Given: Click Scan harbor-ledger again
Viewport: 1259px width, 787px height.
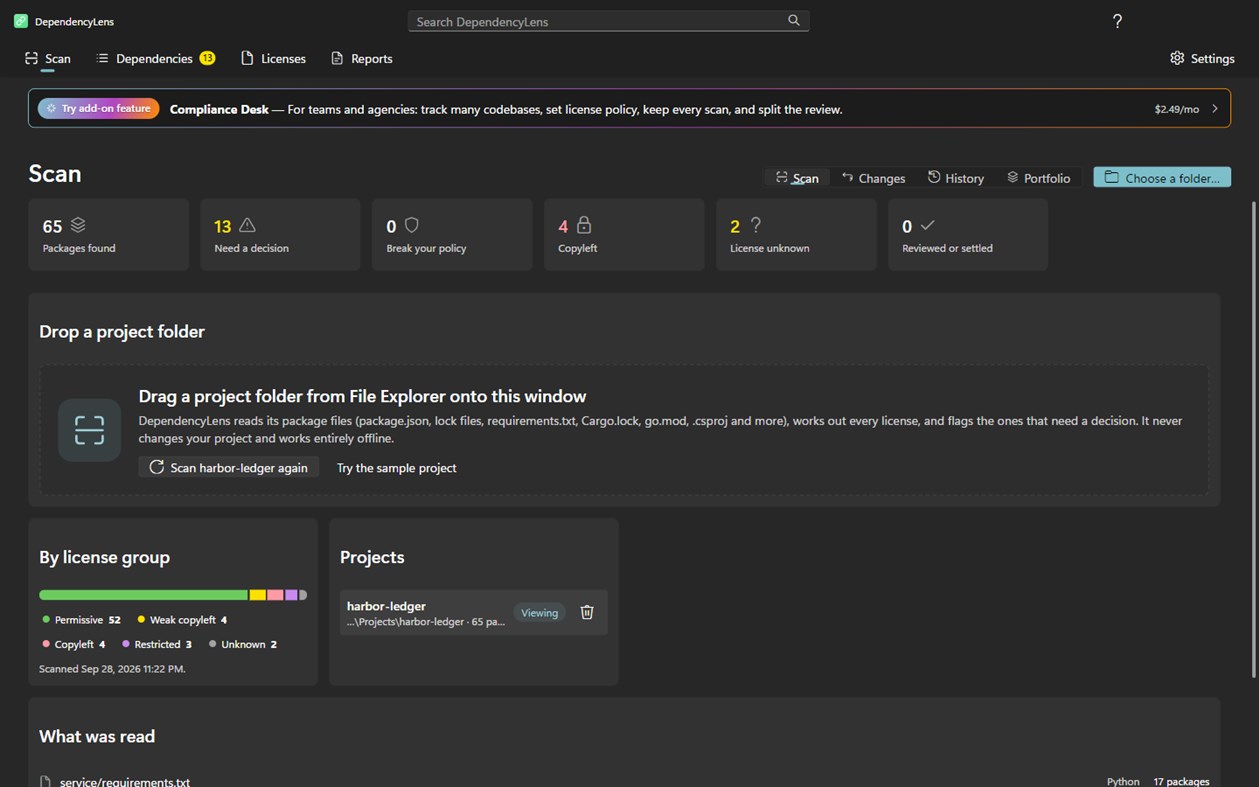Looking at the screenshot, I should 229,467.
